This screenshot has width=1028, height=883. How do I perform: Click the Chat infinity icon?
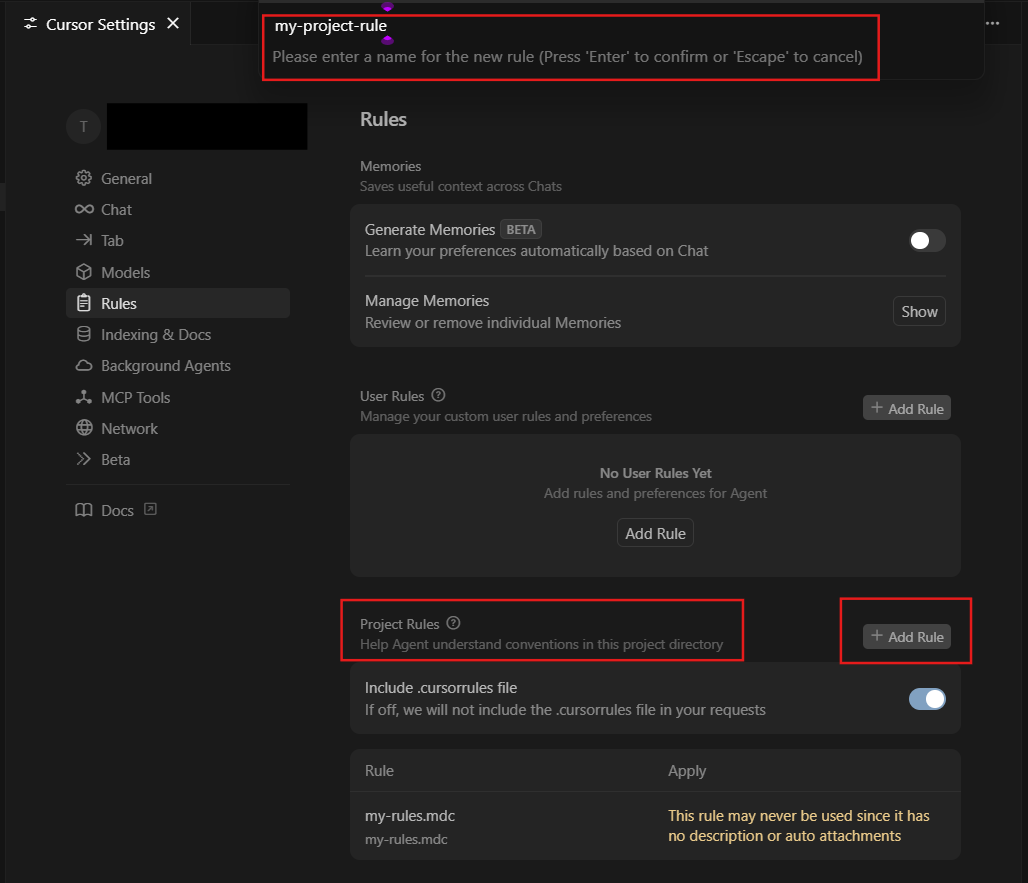[83, 209]
